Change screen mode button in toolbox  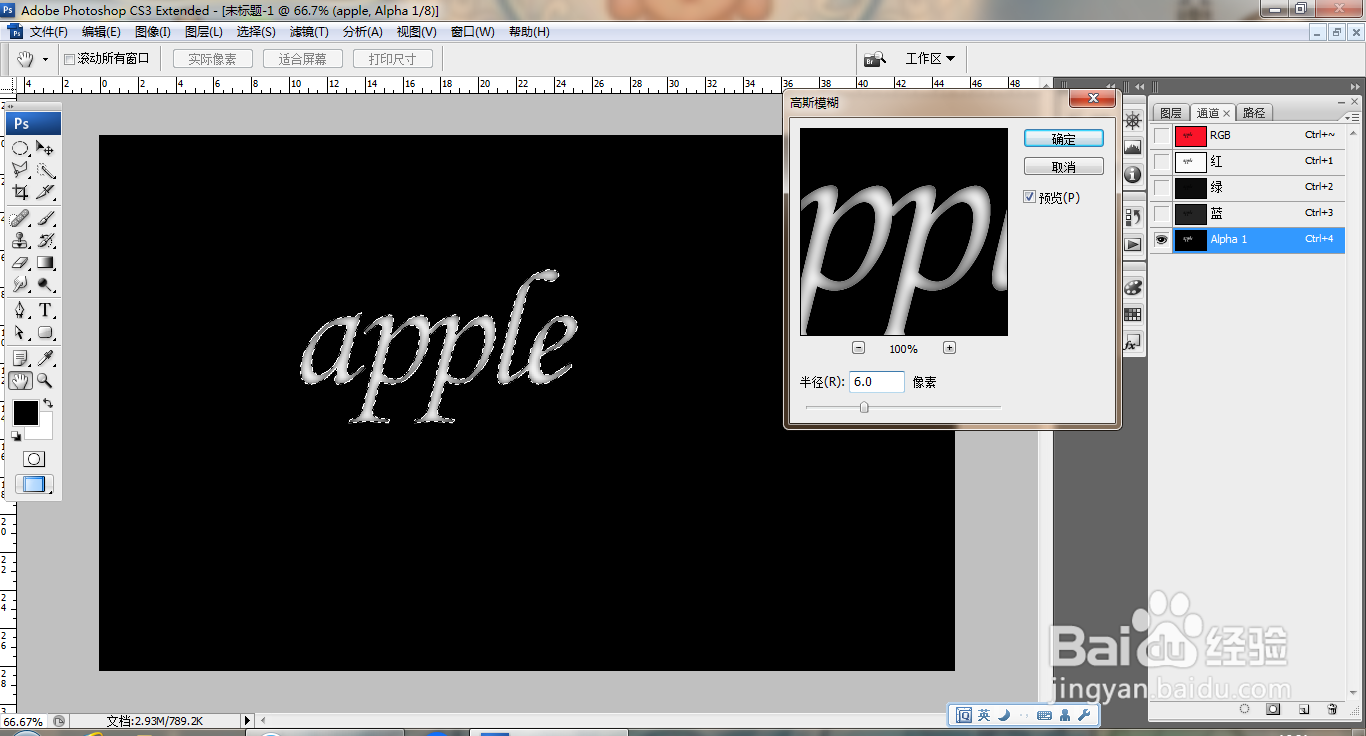point(34,485)
